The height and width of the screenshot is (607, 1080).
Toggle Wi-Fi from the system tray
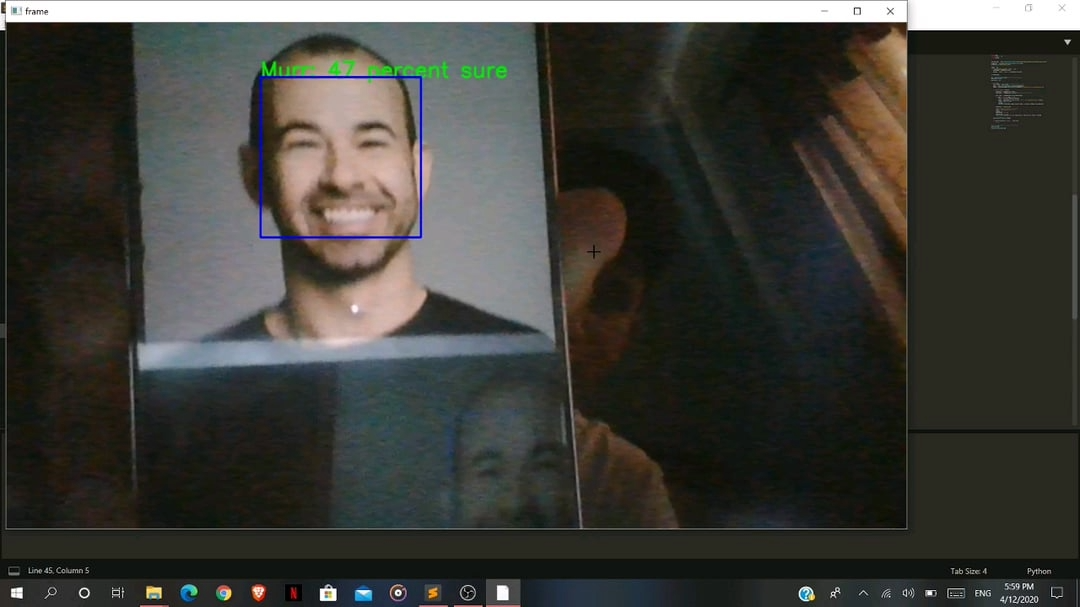(885, 593)
